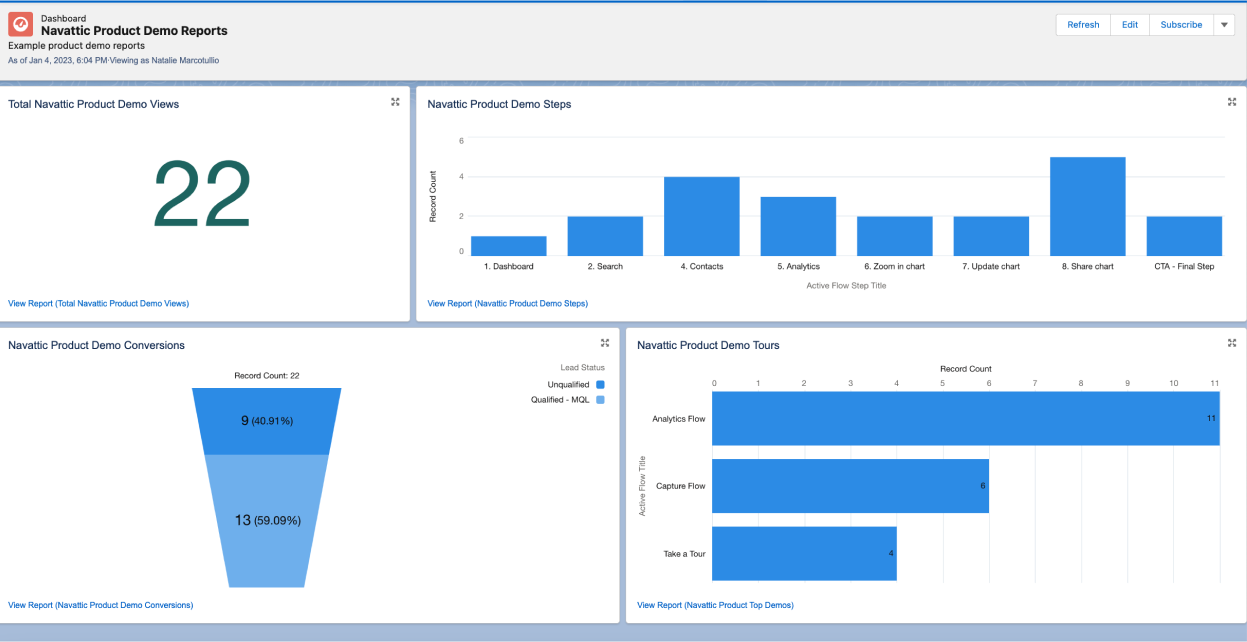This screenshot has width=1247, height=642.
Task: Select the Take a Tour bar
Action: pos(804,553)
